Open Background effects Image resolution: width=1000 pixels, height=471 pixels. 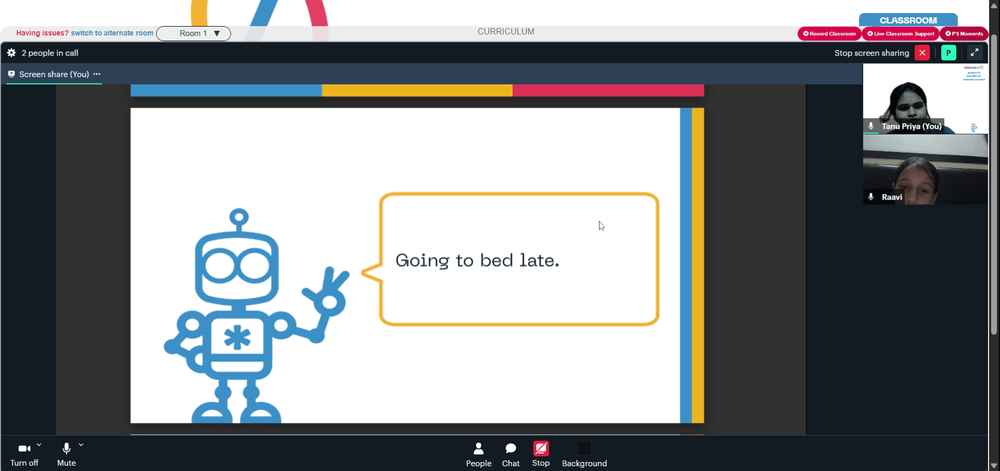(584, 455)
